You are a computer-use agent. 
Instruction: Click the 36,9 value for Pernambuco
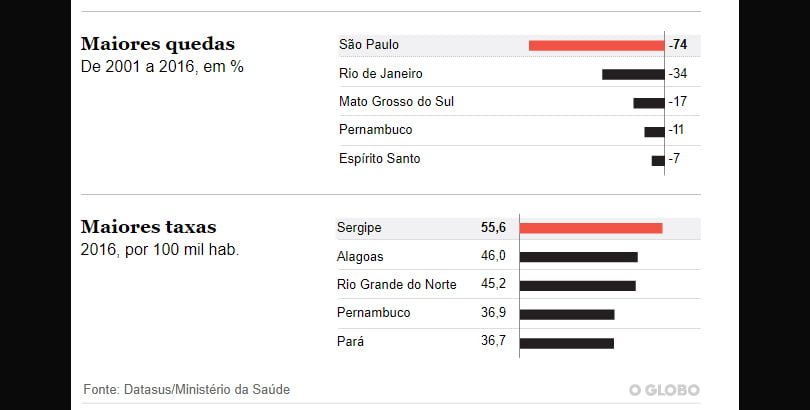493,313
